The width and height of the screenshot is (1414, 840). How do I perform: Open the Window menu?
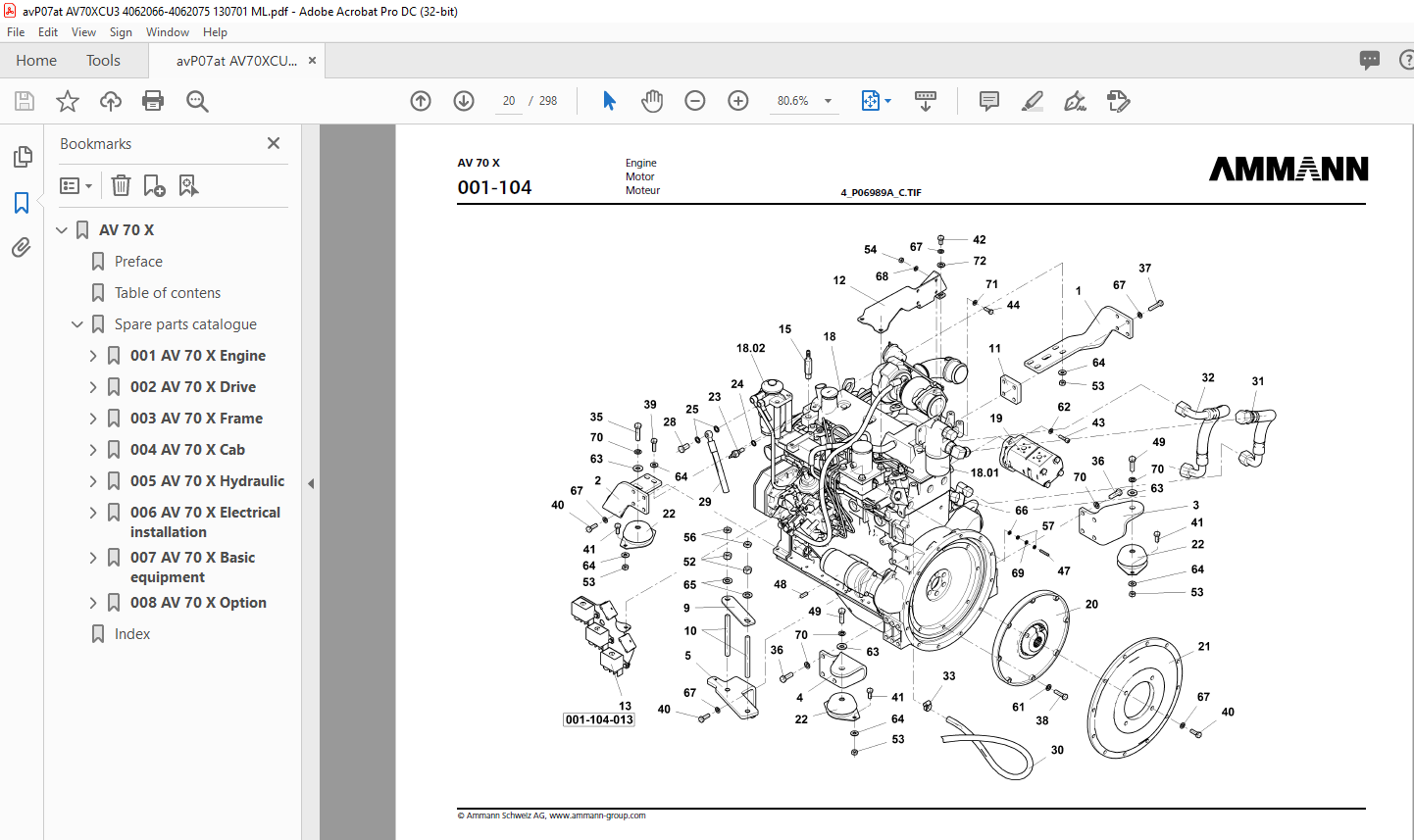pyautogui.click(x=168, y=32)
